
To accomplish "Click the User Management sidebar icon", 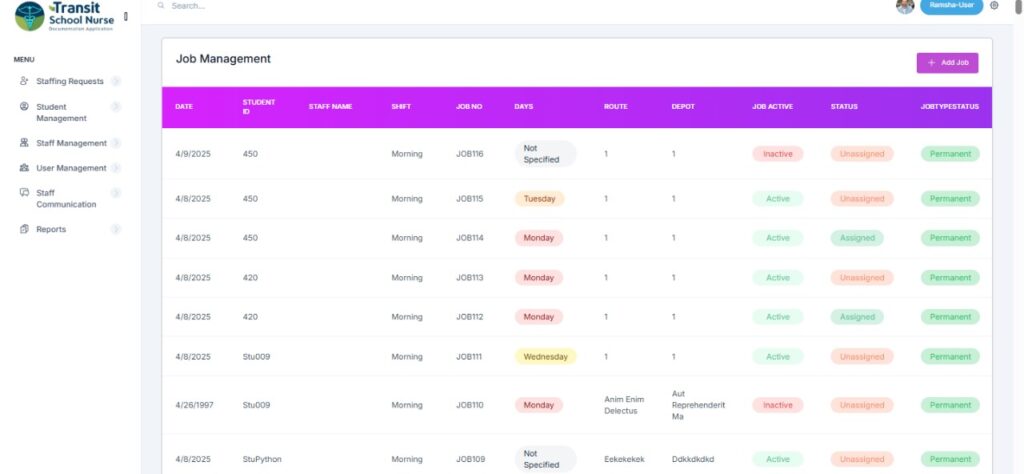I will point(24,168).
